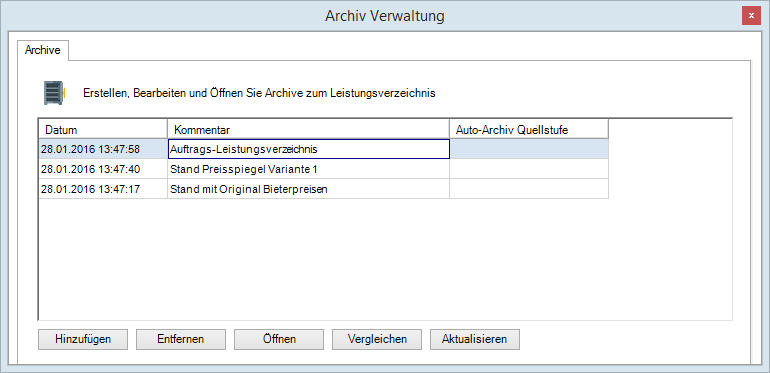Screen dimensions: 770x373
Task: Compare archives with the Vergleichen button
Action: (377, 339)
